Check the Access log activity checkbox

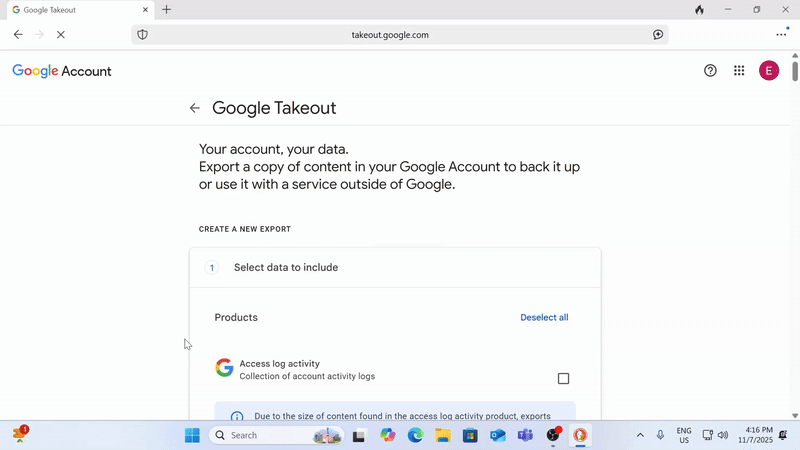(563, 379)
